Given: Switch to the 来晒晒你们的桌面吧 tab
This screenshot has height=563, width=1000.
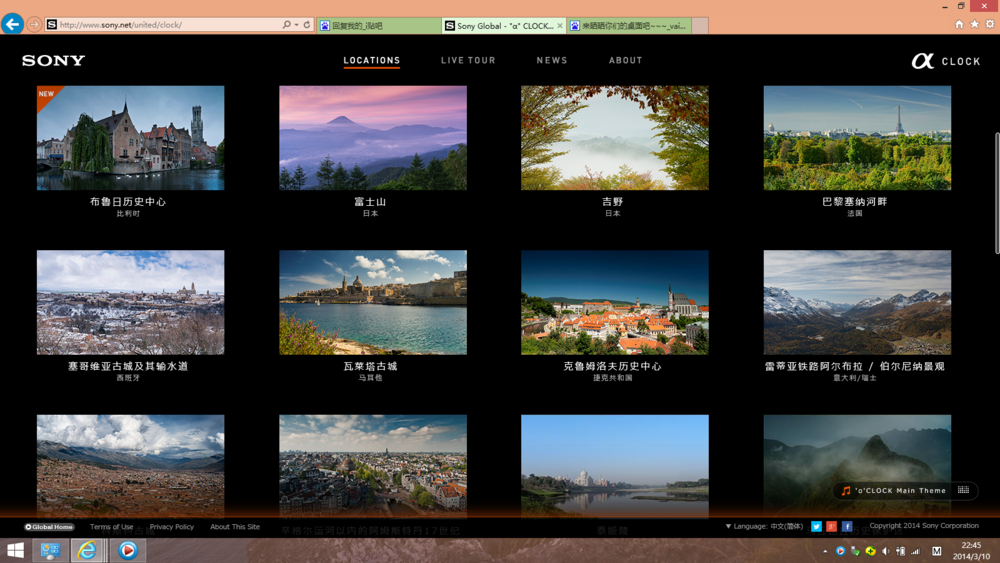Looking at the screenshot, I should [x=629, y=26].
